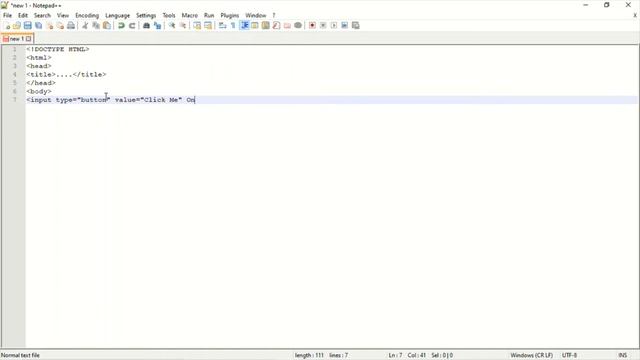Click line number 4 in margin
The height and width of the screenshot is (360, 640).
15,75
